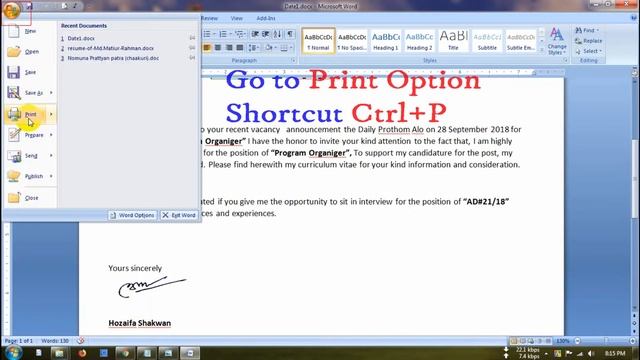Screen dimensions: 640x360
Task: Open Firefox from the taskbar
Action: (x=82, y=353)
